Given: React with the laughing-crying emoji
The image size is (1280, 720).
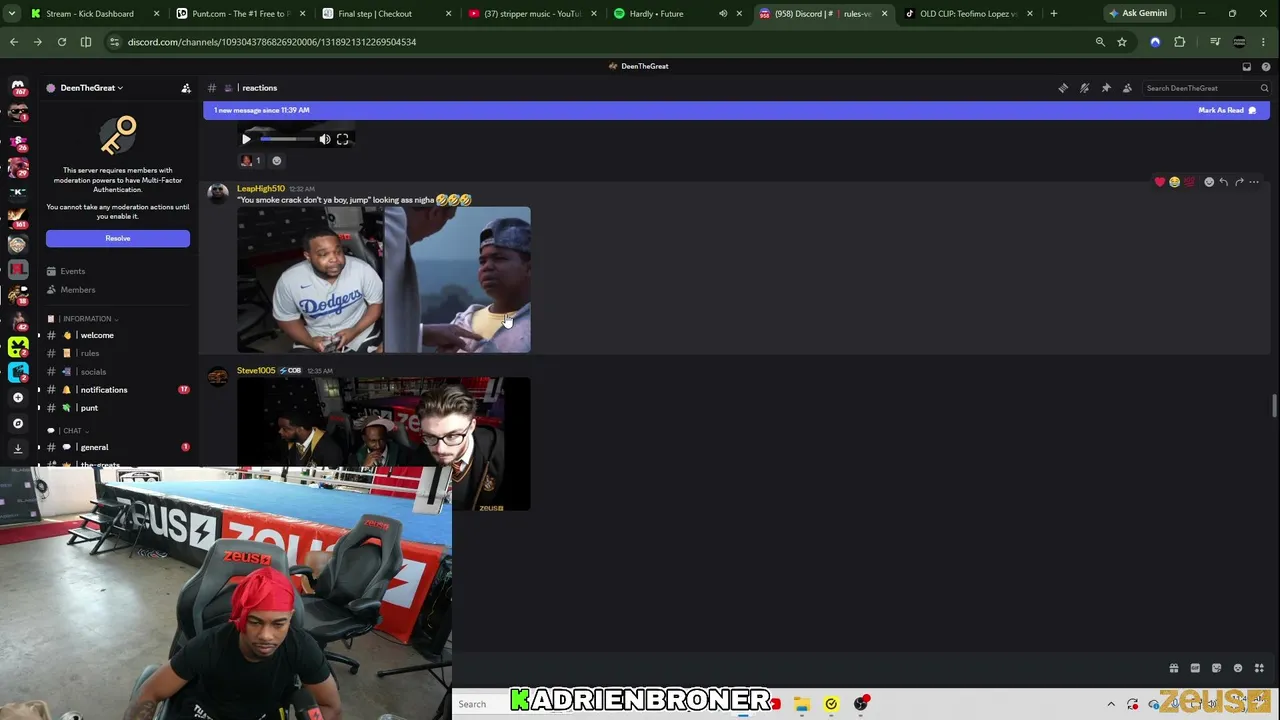Looking at the screenshot, I should click(x=1175, y=182).
